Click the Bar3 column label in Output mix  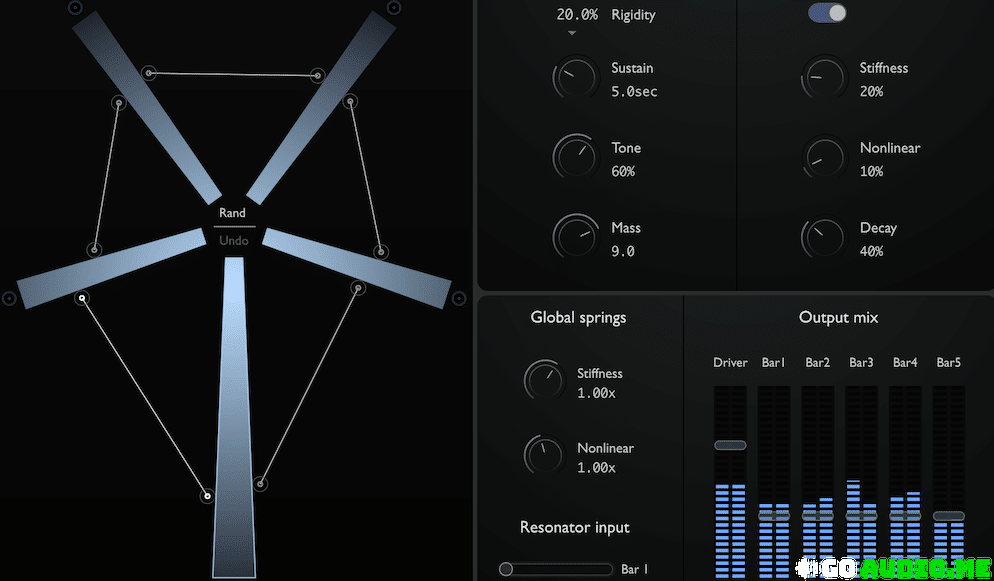point(862,362)
